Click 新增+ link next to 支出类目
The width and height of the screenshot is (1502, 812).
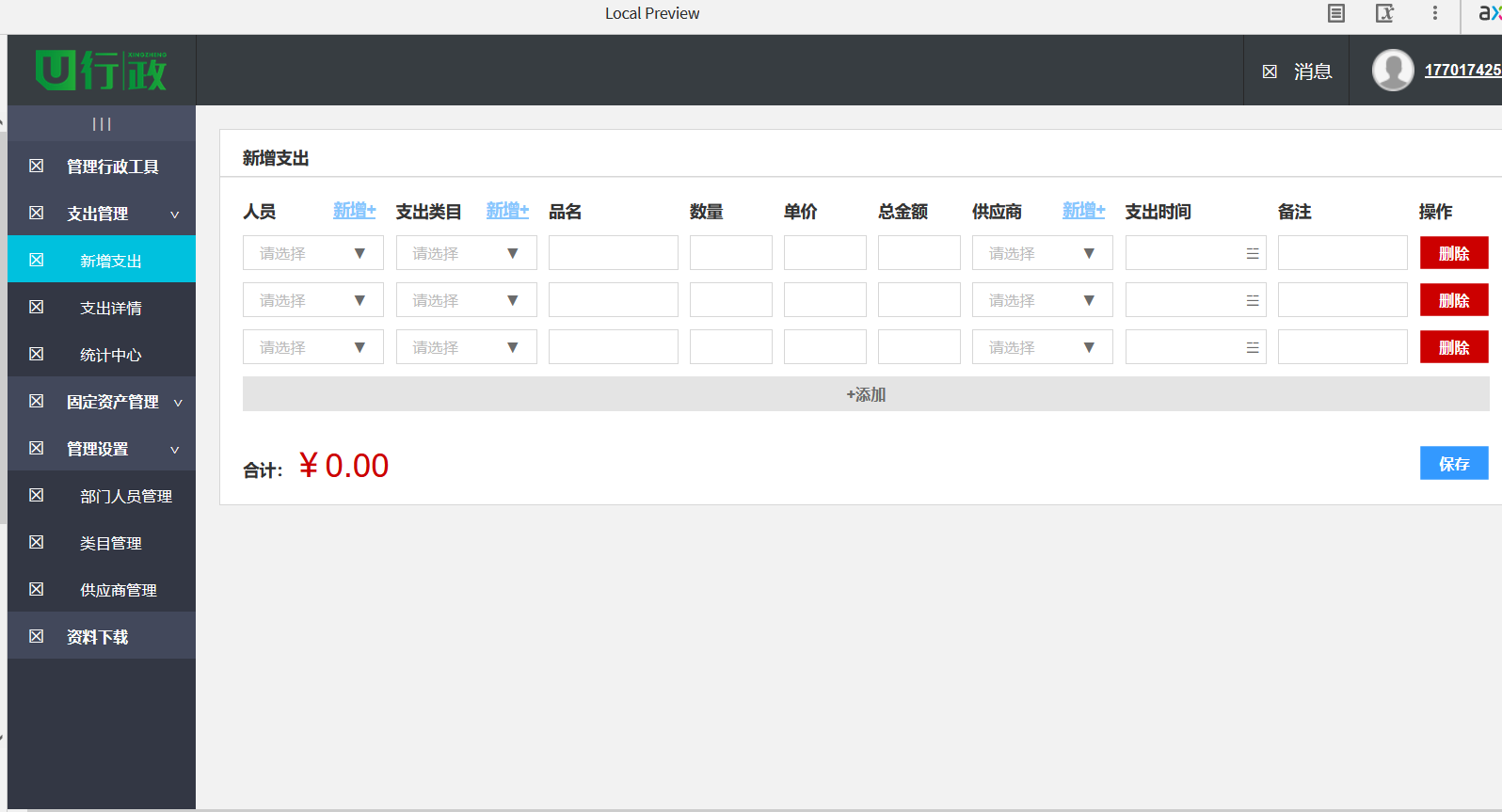point(507,211)
